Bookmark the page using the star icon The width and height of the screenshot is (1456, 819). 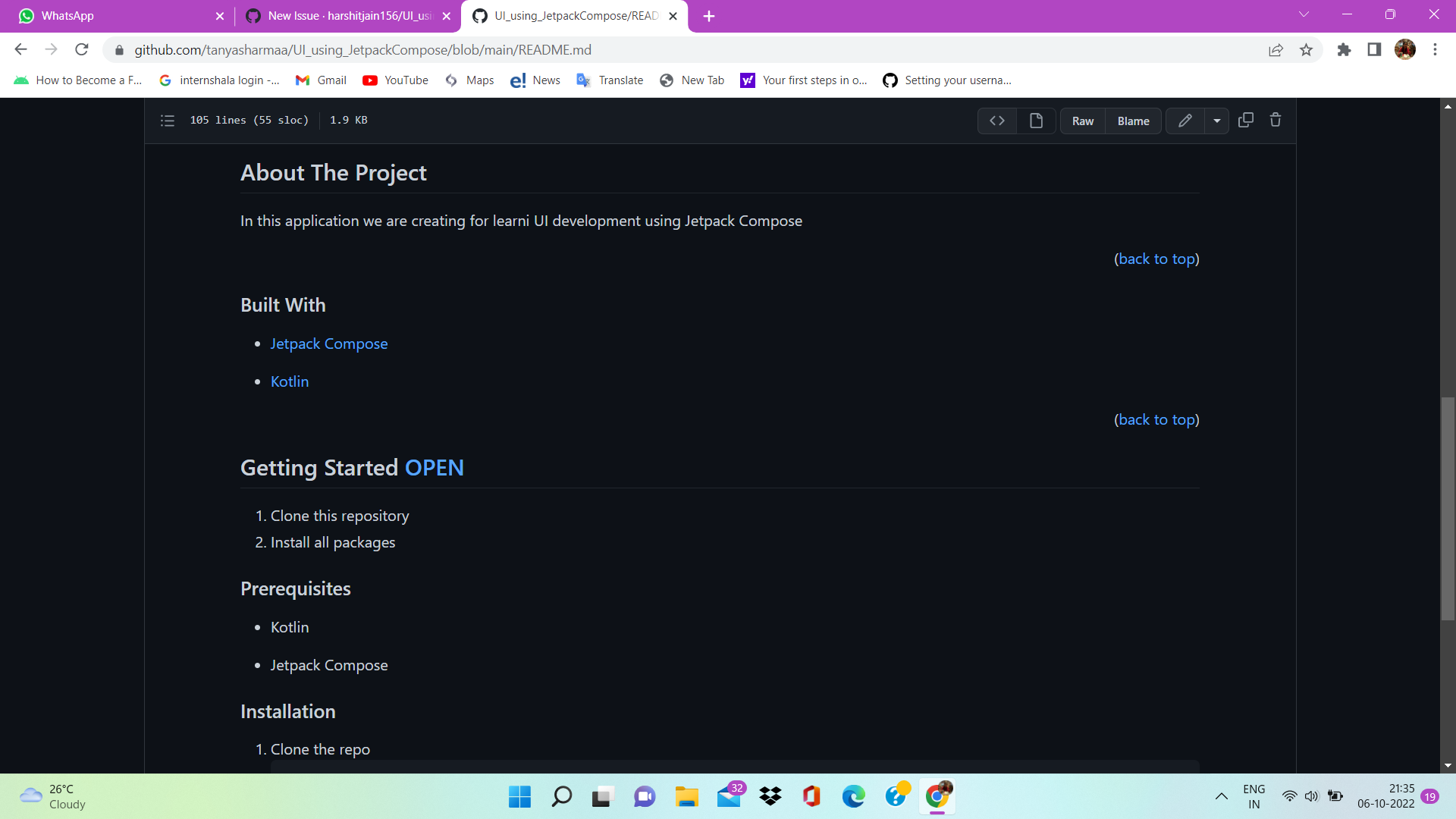tap(1306, 49)
